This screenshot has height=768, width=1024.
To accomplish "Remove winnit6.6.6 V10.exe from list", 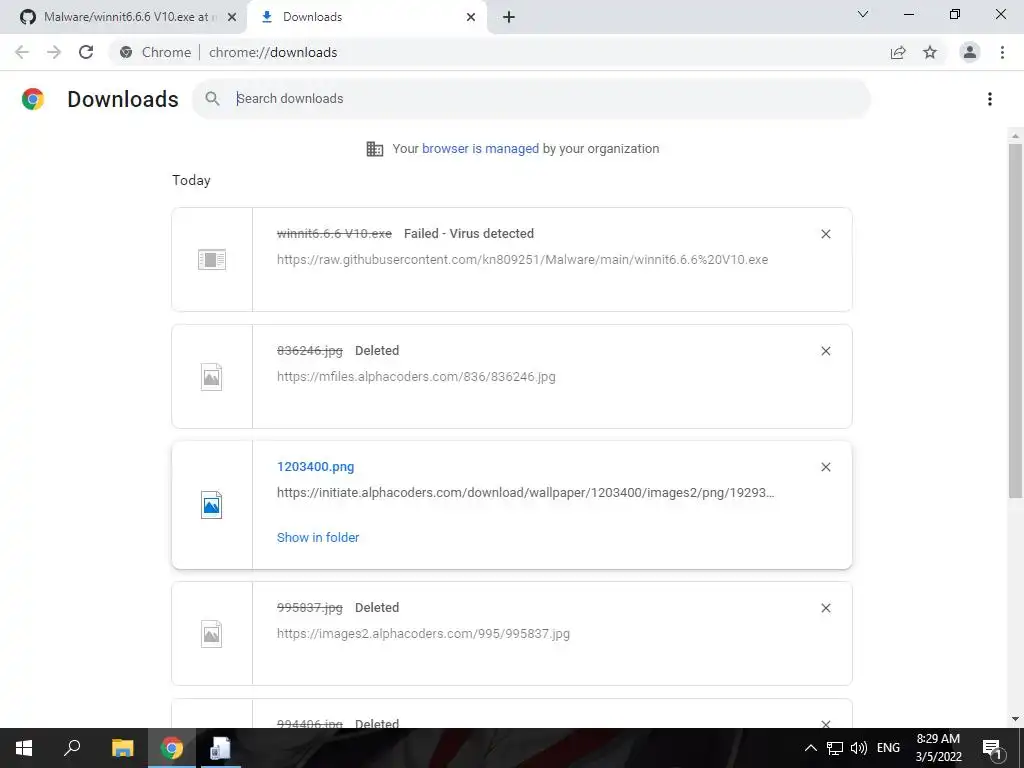I will (826, 234).
